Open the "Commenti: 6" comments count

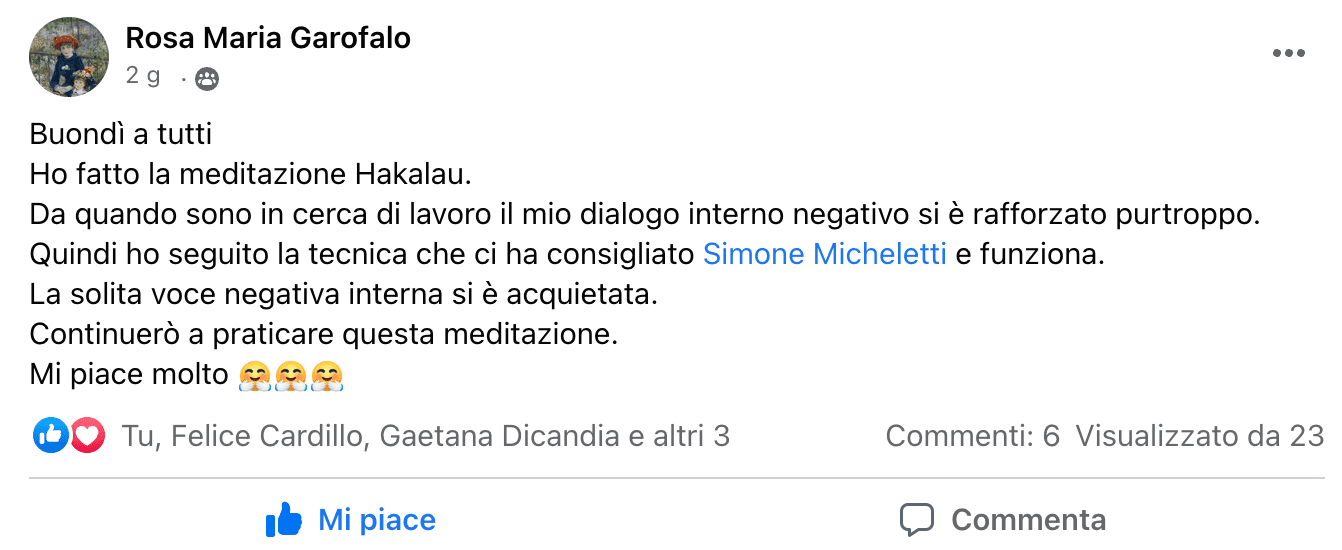pos(972,436)
